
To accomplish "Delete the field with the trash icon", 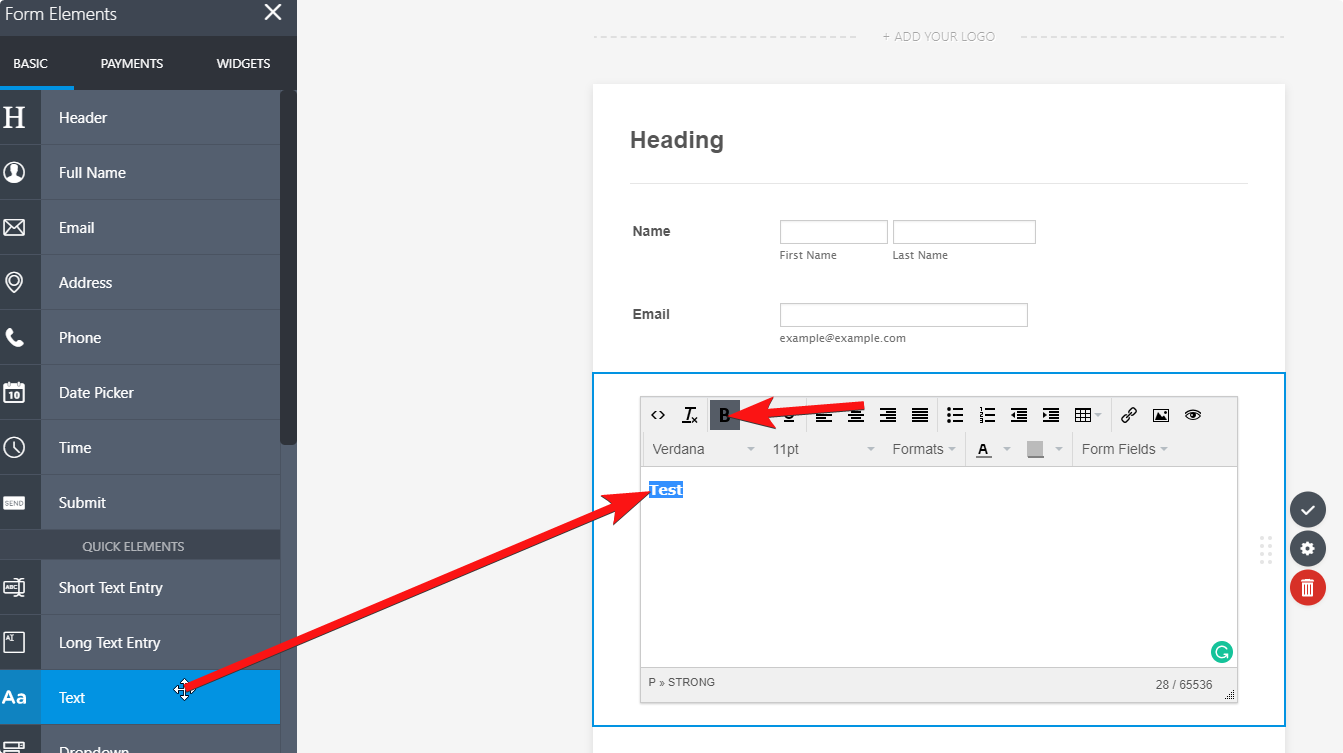I will pos(1307,588).
